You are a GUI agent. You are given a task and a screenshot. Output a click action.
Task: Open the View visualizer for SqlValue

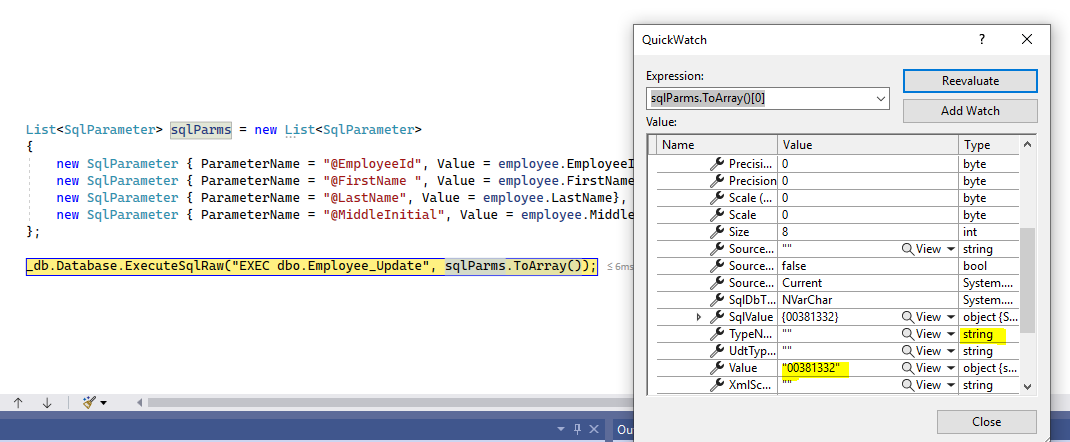tap(923, 317)
